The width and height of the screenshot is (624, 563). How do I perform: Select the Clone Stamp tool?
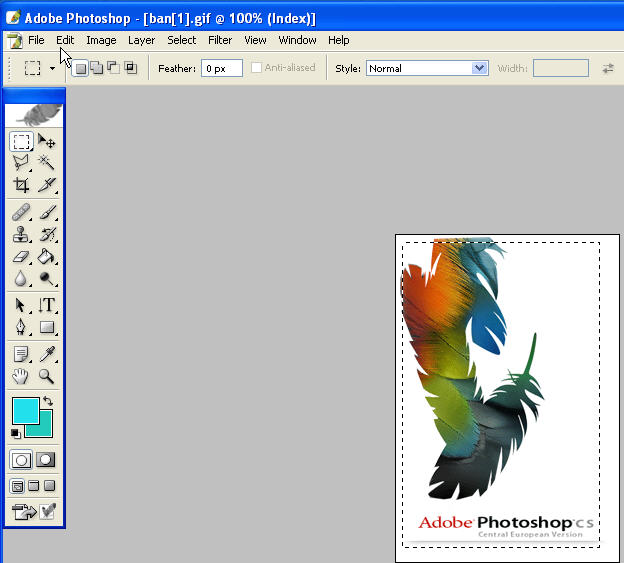pyautogui.click(x=22, y=235)
